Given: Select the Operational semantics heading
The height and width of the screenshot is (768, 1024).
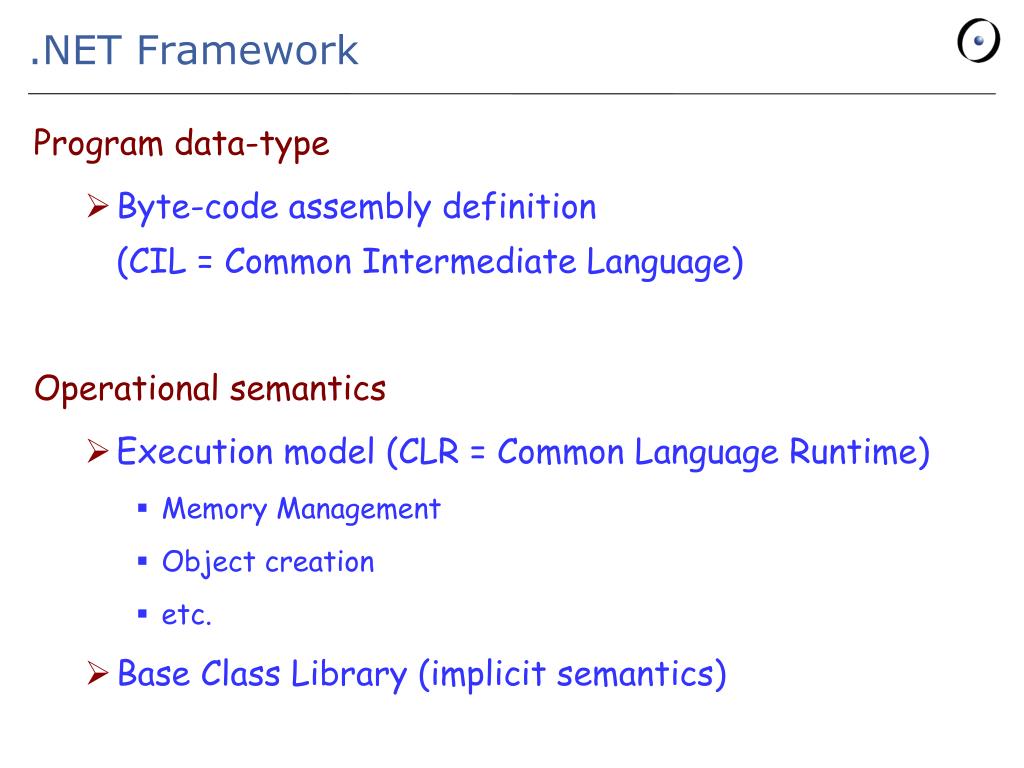Looking at the screenshot, I should tap(210, 389).
